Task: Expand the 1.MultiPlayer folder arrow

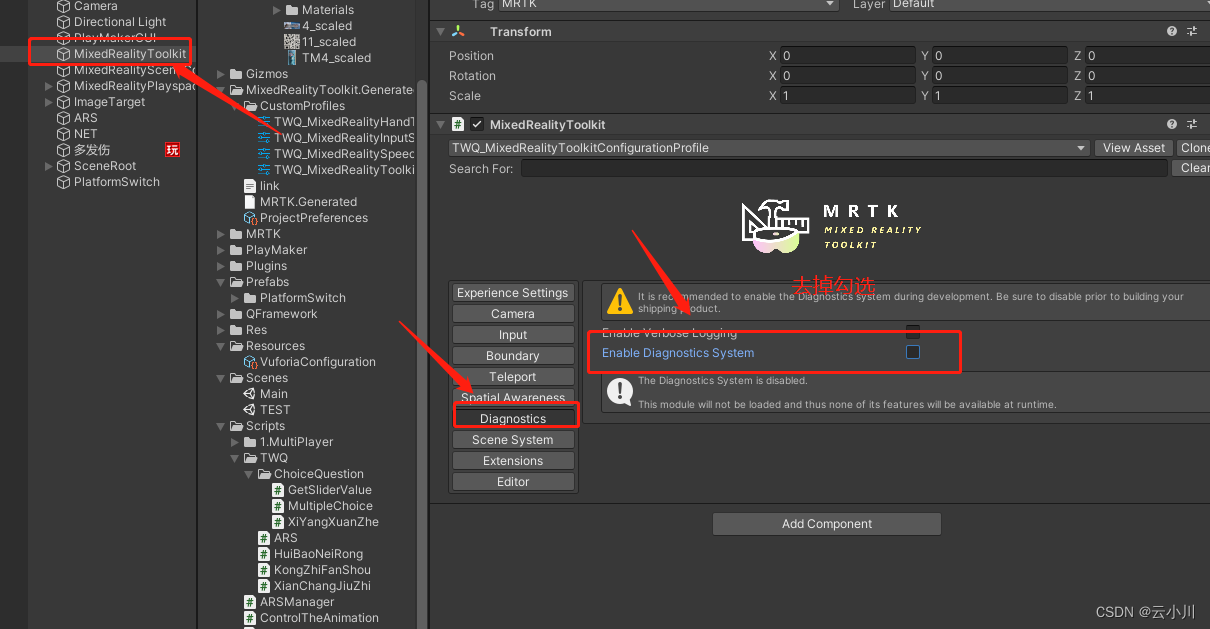Action: [236, 442]
